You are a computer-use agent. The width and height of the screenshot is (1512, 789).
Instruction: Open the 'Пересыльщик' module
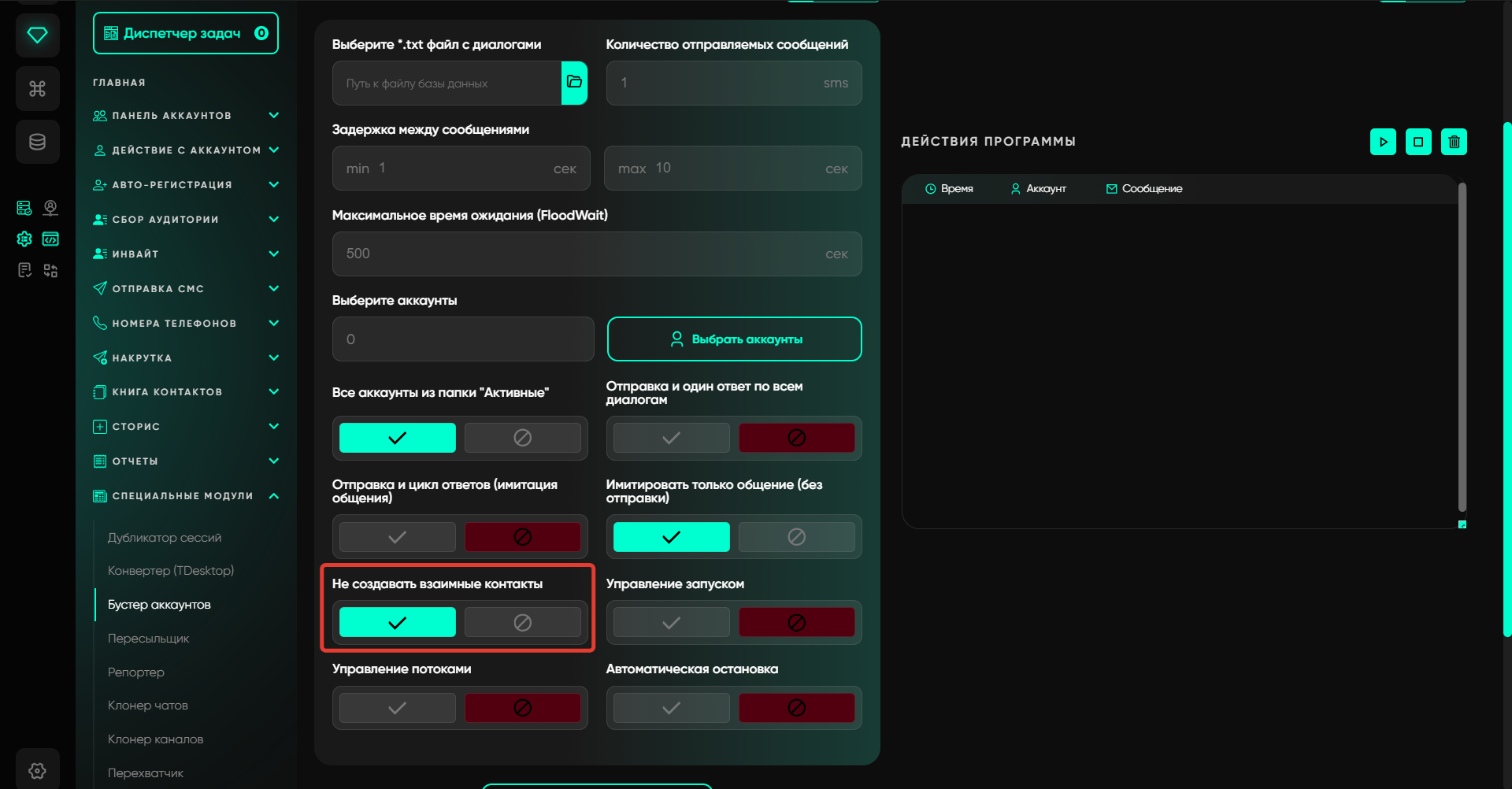click(x=148, y=639)
